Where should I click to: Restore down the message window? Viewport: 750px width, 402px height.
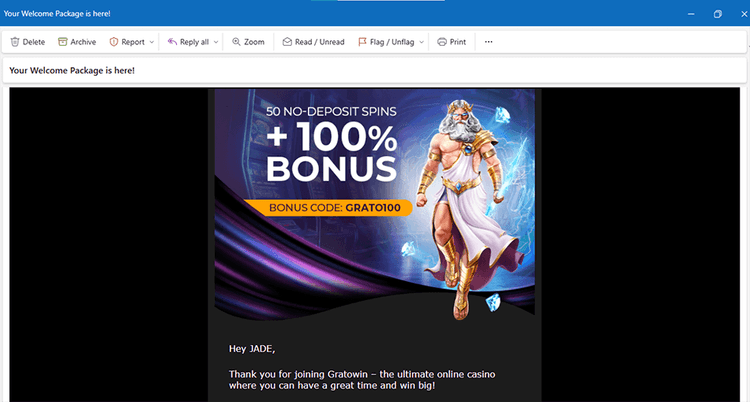717,14
